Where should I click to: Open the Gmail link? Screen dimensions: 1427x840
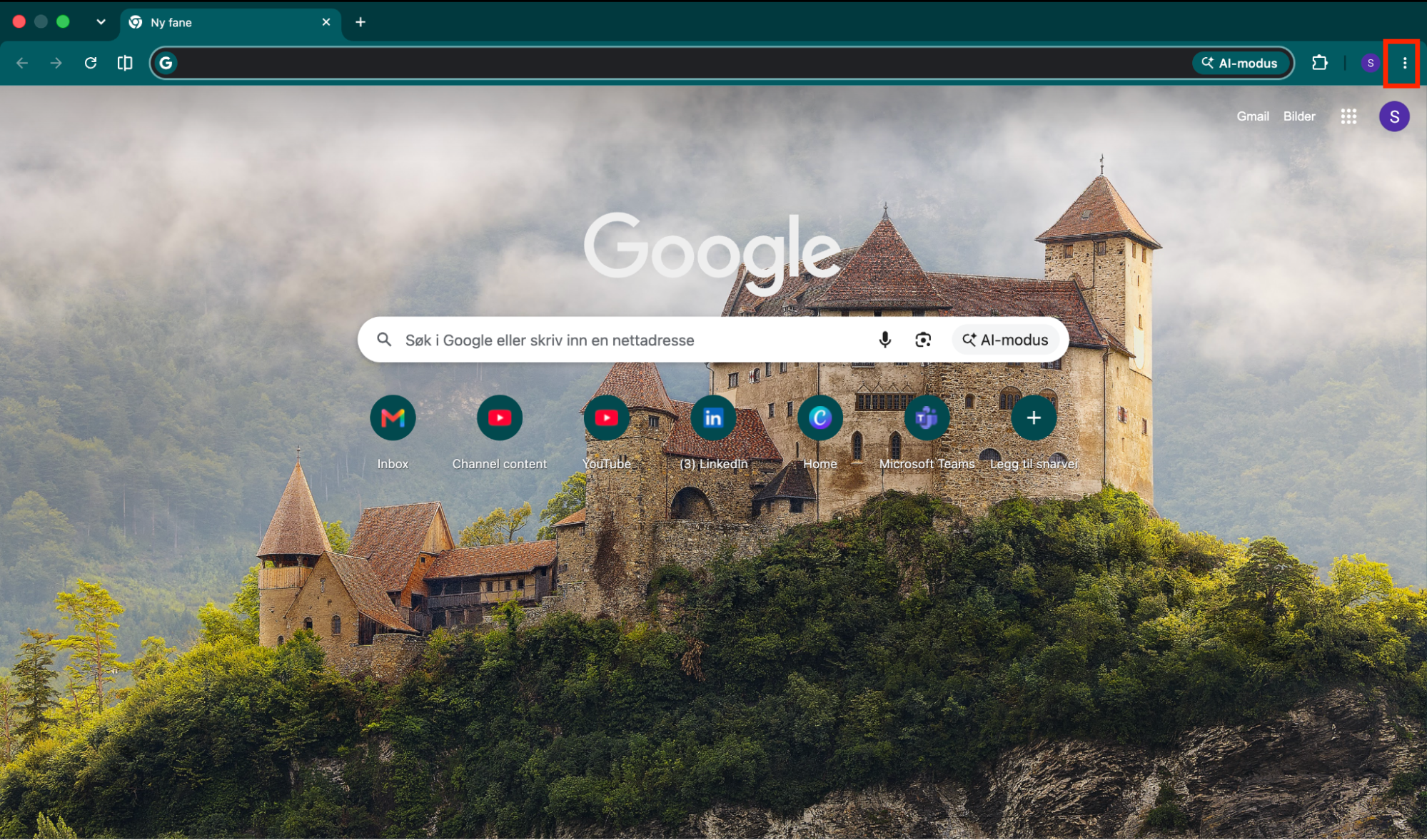[x=1252, y=116]
